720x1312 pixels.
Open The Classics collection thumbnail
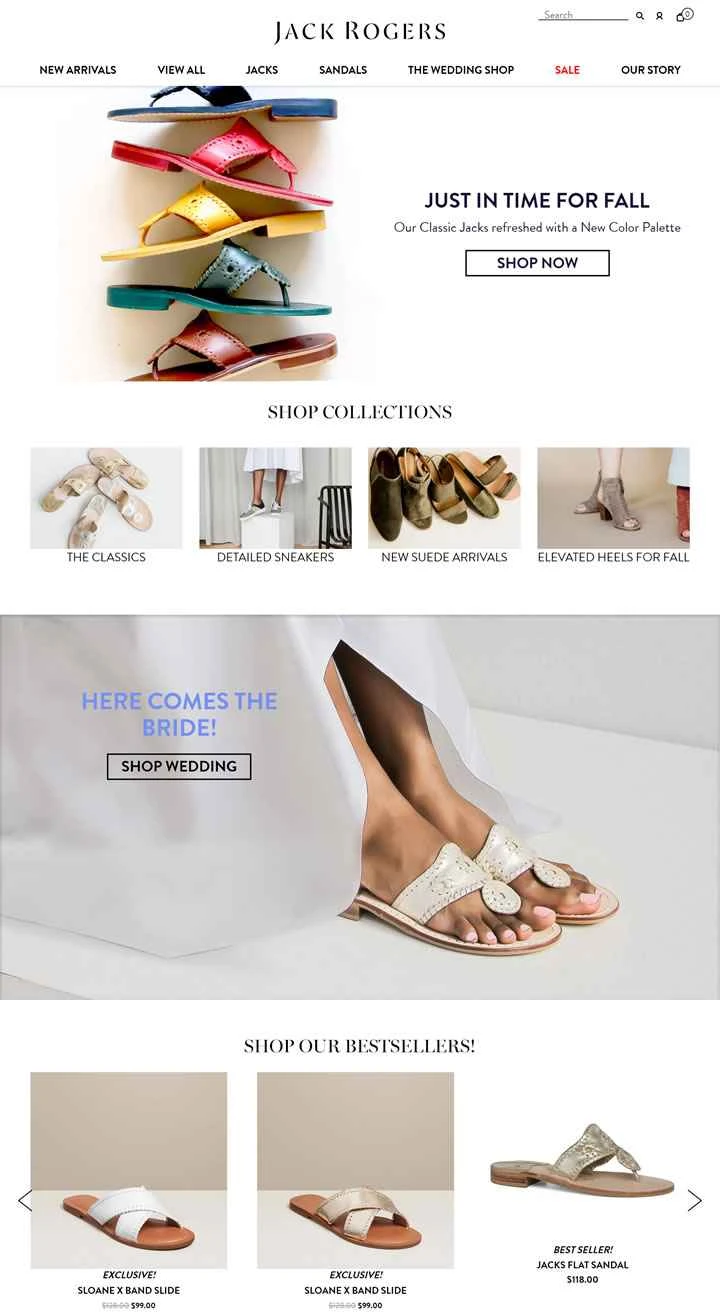coord(106,498)
